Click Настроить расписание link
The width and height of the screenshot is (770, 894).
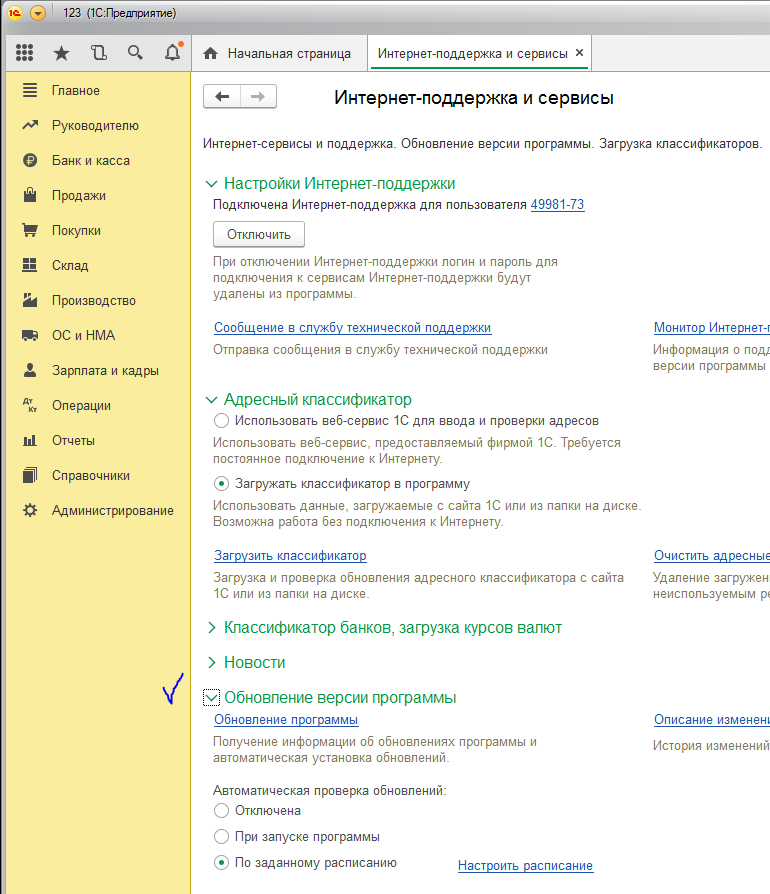(525, 865)
